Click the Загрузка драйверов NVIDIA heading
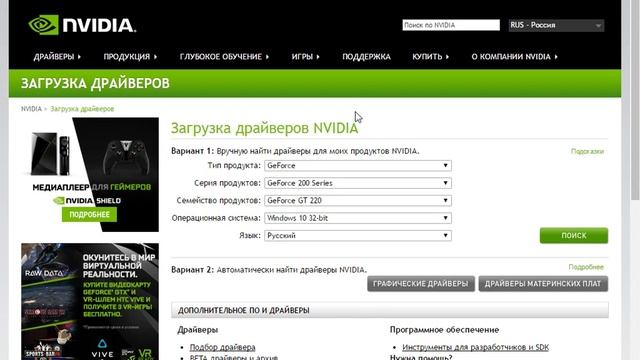The width and height of the screenshot is (640, 360). [264, 128]
